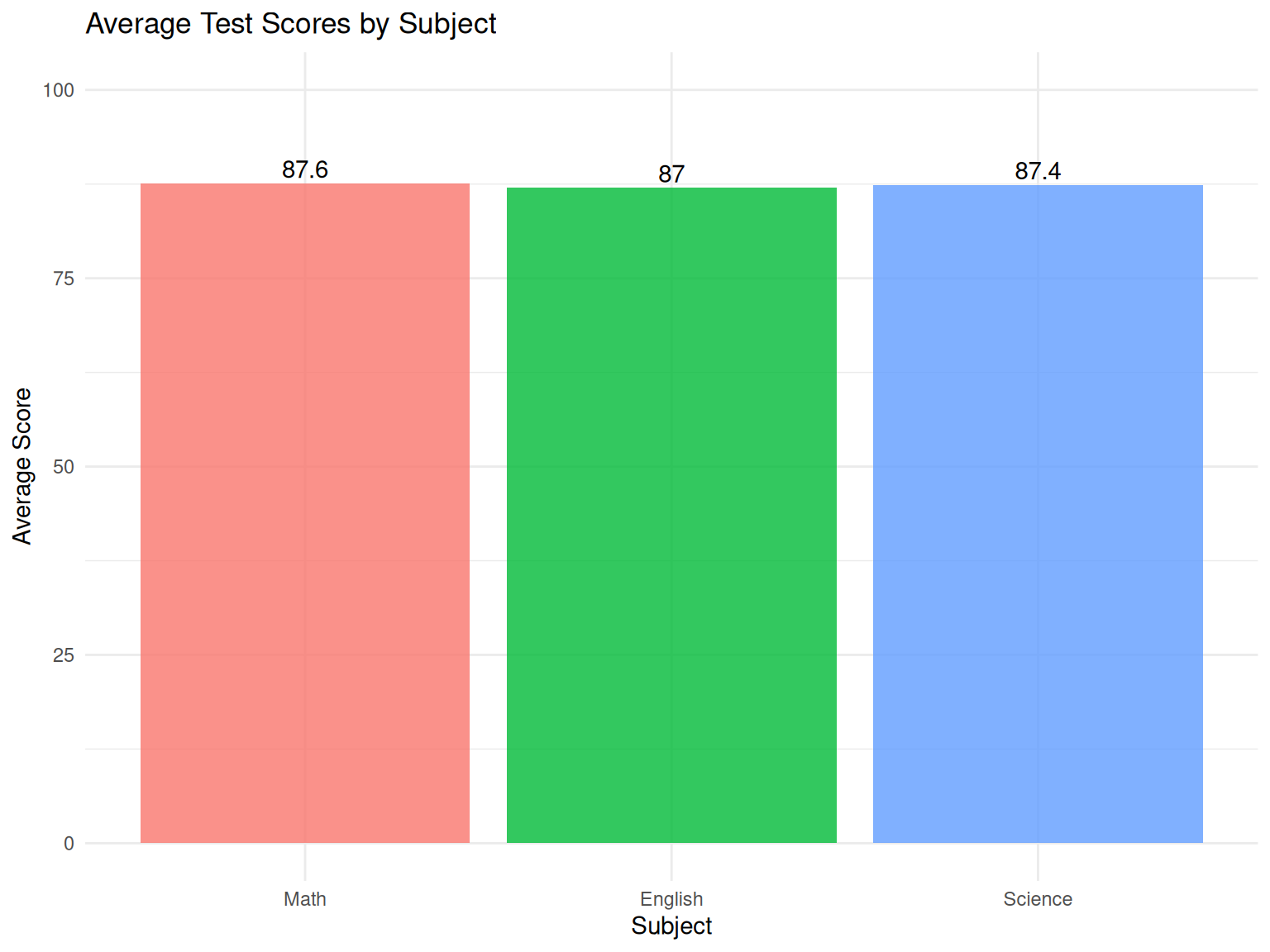Select the 87.6 value label above Math
Screen dimensions: 1270x952
tap(305, 169)
